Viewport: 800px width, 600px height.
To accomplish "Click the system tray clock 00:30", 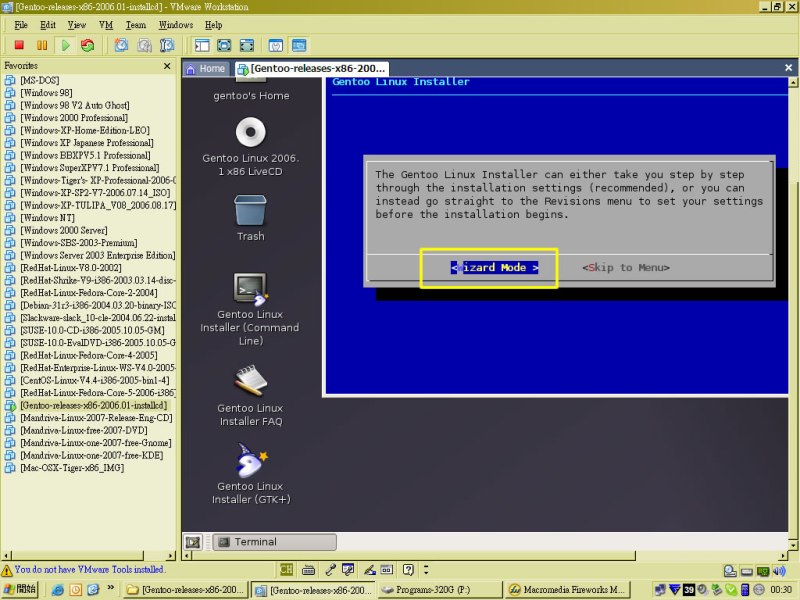I will 781,590.
